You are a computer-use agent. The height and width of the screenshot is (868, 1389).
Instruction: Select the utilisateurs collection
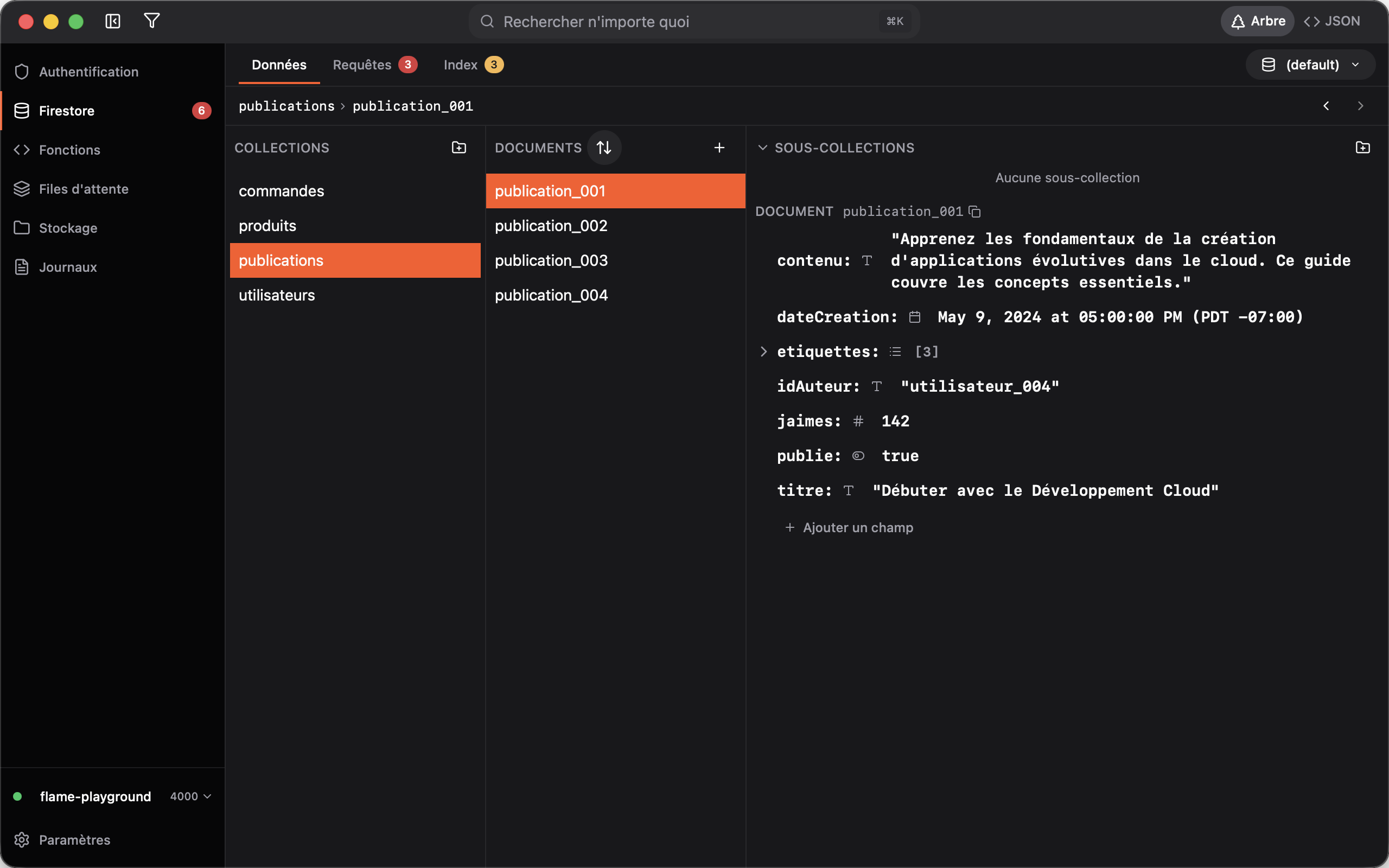[x=355, y=295]
